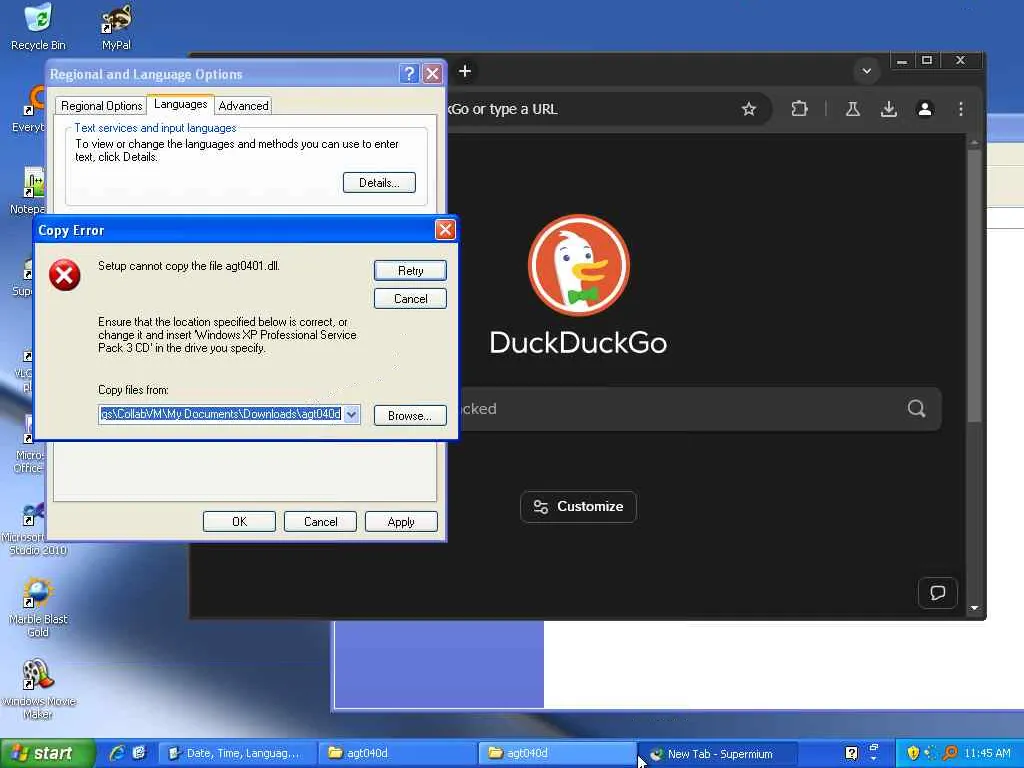Viewport: 1024px width, 768px height.
Task: Click the browser scrollbar down arrow
Action: (974, 607)
